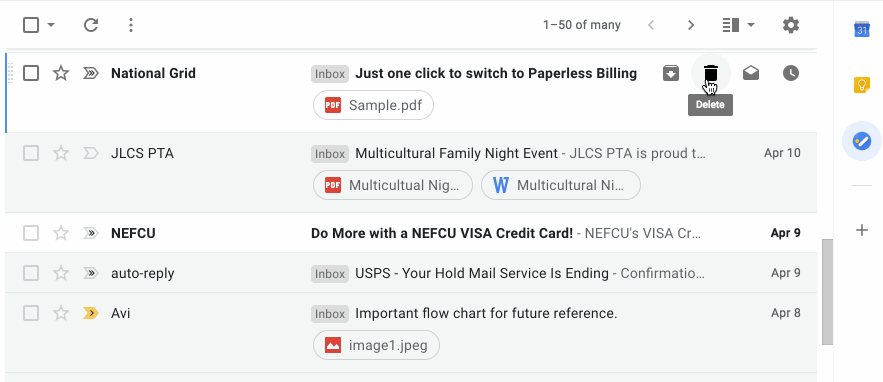Viewport: 883px width, 382px height.
Task: Refresh the inbox list
Action: click(x=91, y=25)
